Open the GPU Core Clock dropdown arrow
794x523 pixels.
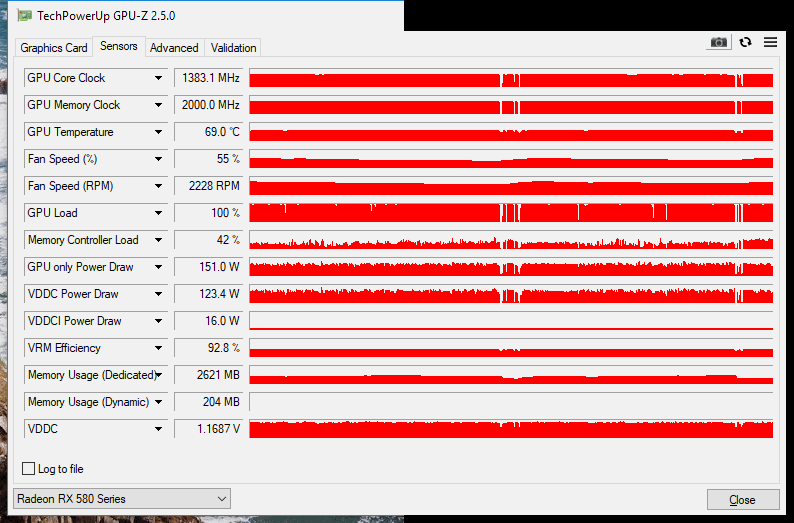tap(158, 78)
